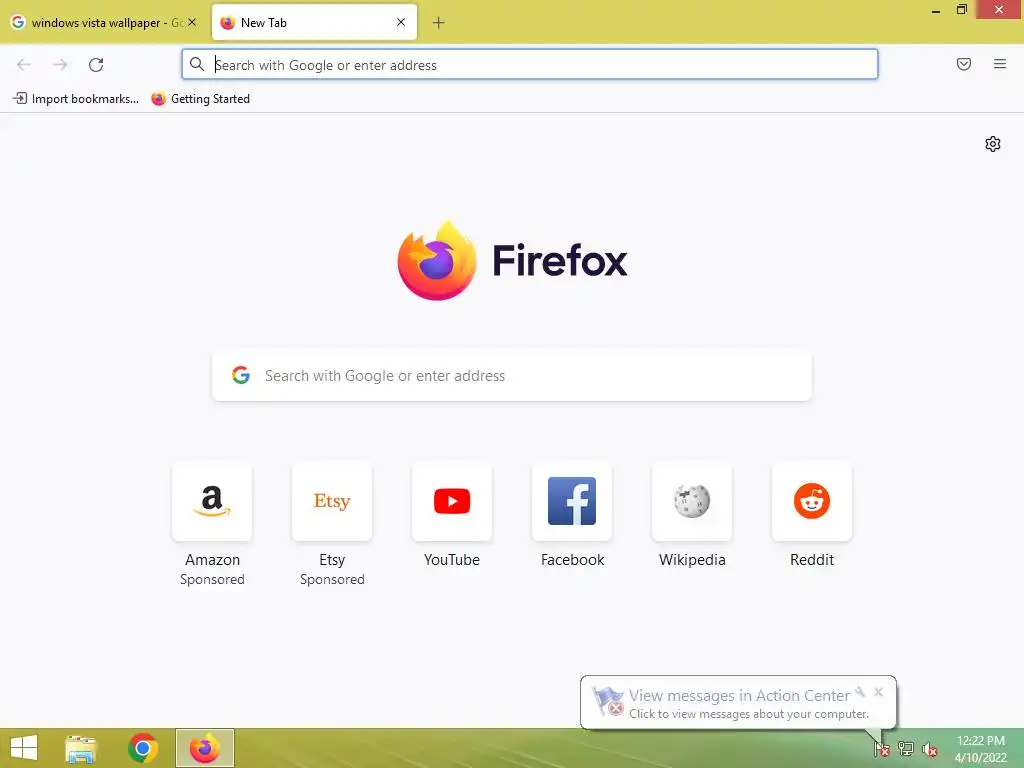Click the muted volume tray icon
Screen dimensions: 1024x768
[x=929, y=749]
